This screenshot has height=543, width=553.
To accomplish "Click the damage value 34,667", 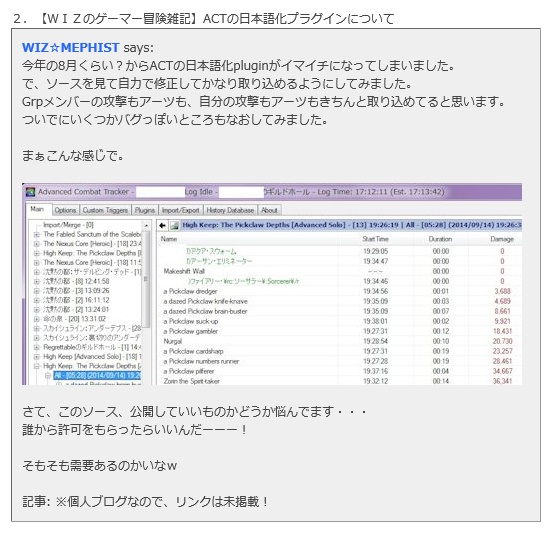I will coord(502,372).
